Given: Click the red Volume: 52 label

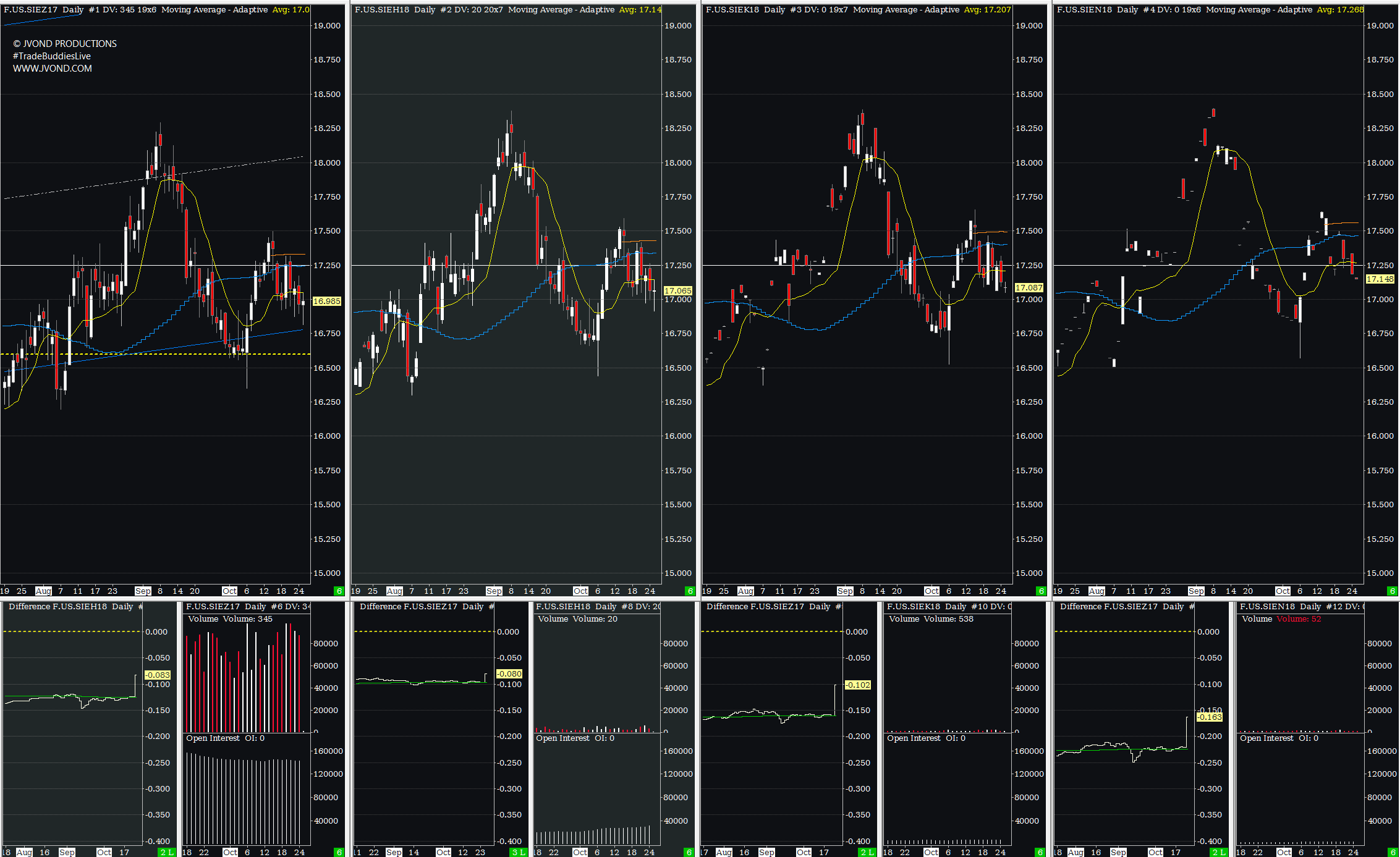Looking at the screenshot, I should [1299, 619].
